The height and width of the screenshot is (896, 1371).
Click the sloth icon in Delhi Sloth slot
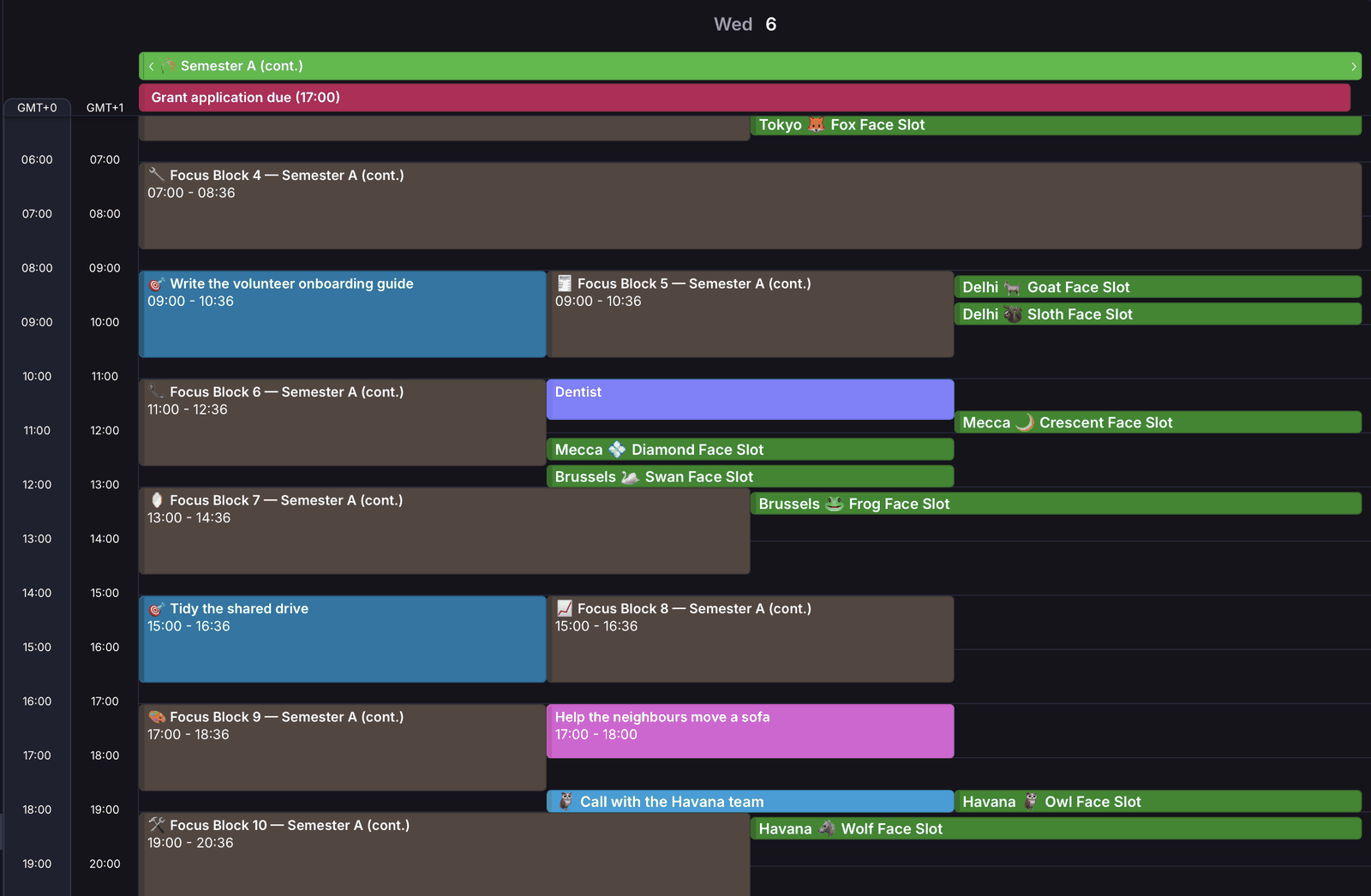point(1013,314)
